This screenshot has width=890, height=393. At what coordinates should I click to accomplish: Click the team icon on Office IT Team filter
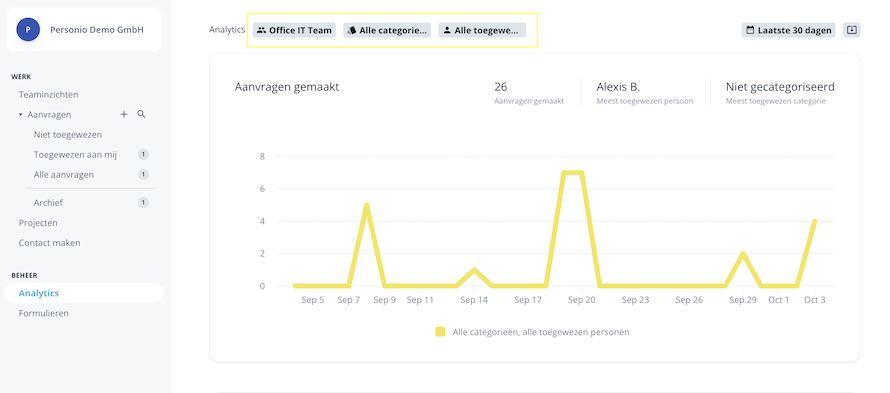261,30
